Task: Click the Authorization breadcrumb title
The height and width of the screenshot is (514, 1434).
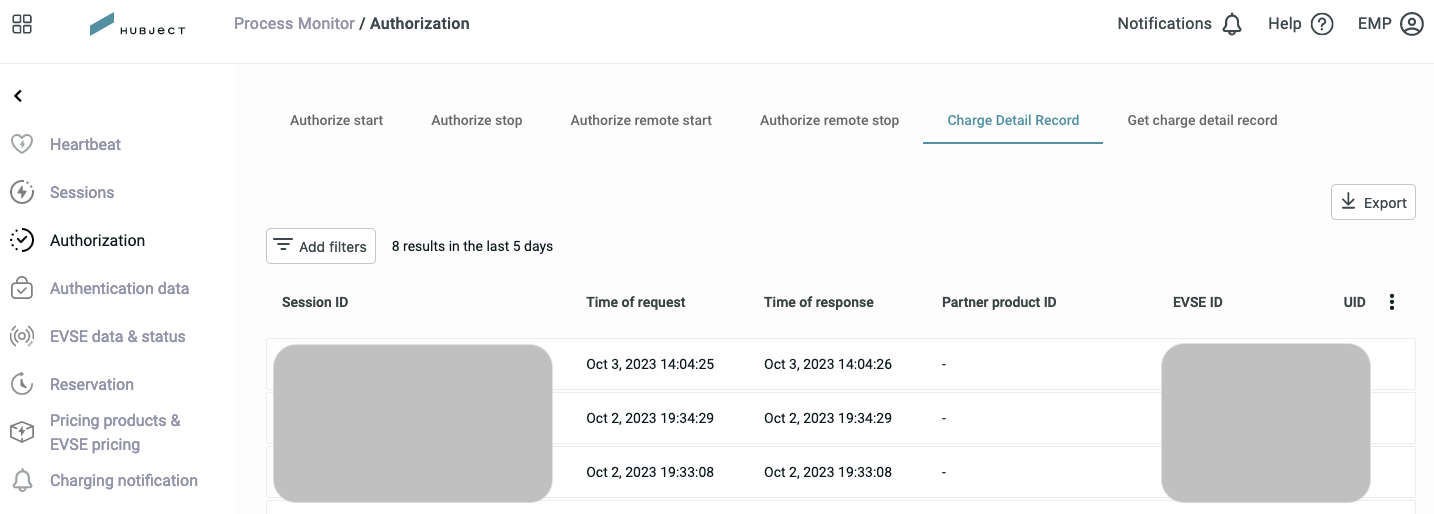Action: [x=420, y=23]
